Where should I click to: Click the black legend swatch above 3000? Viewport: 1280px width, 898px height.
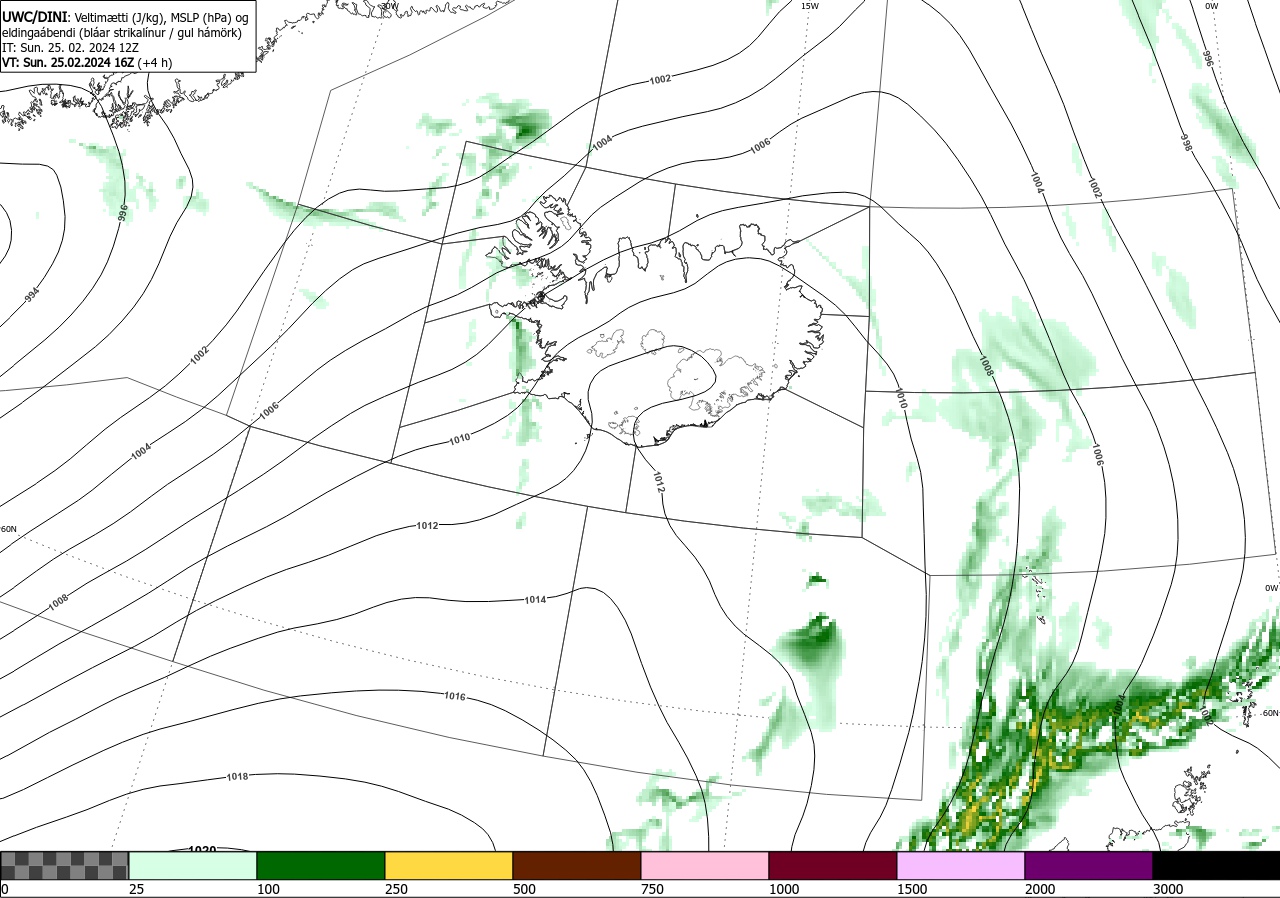[x=1216, y=865]
